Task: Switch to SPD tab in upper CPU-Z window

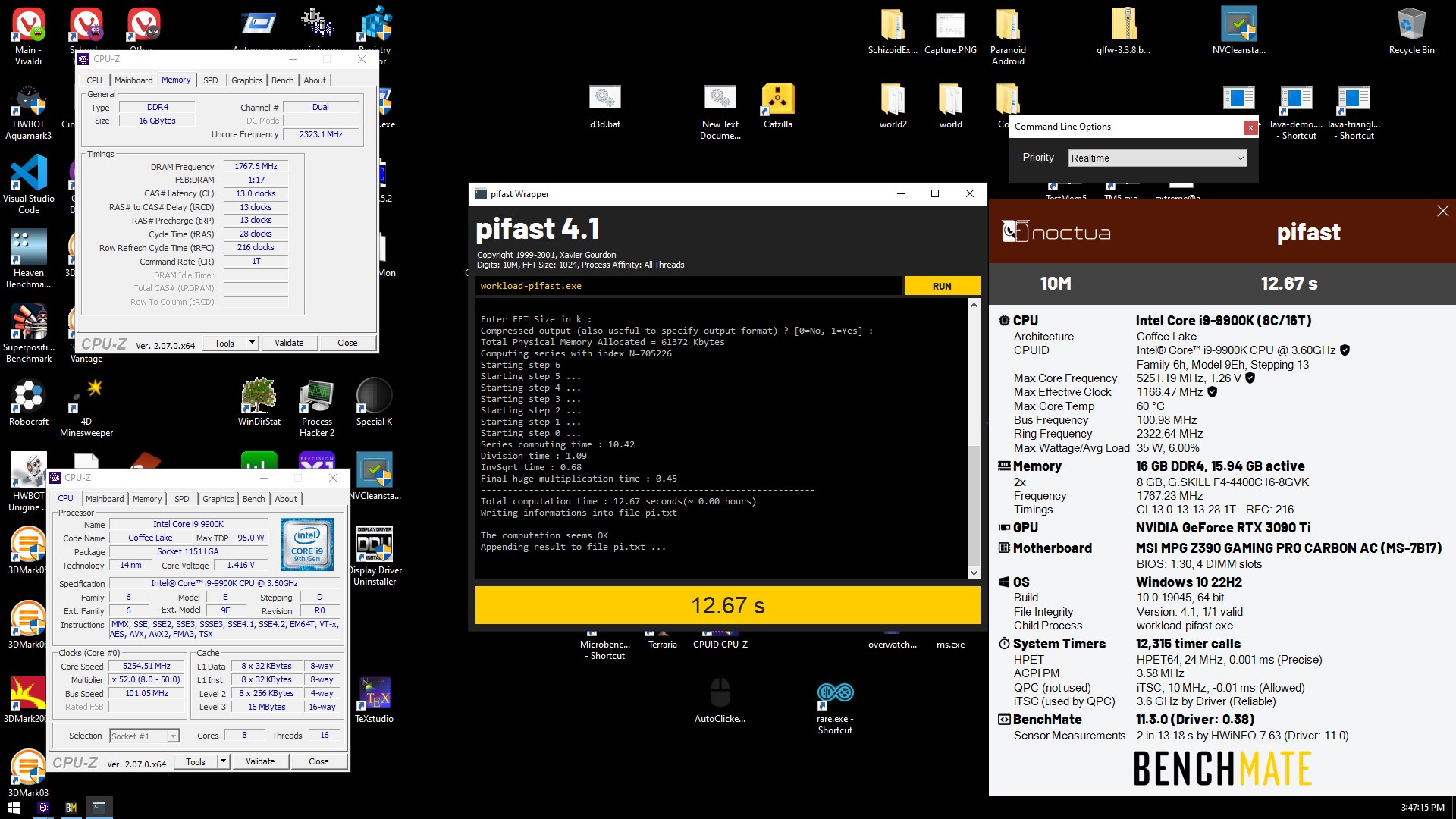Action: pos(211,80)
